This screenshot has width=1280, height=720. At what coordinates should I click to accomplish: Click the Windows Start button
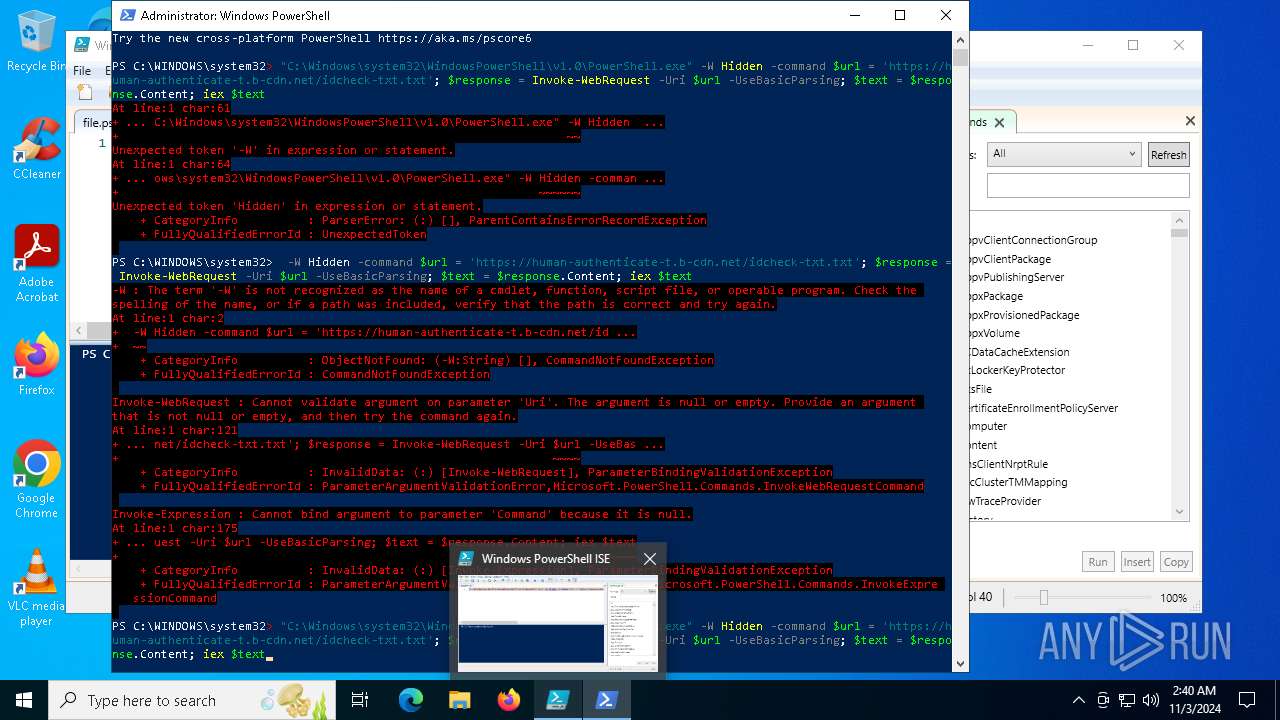[24, 700]
